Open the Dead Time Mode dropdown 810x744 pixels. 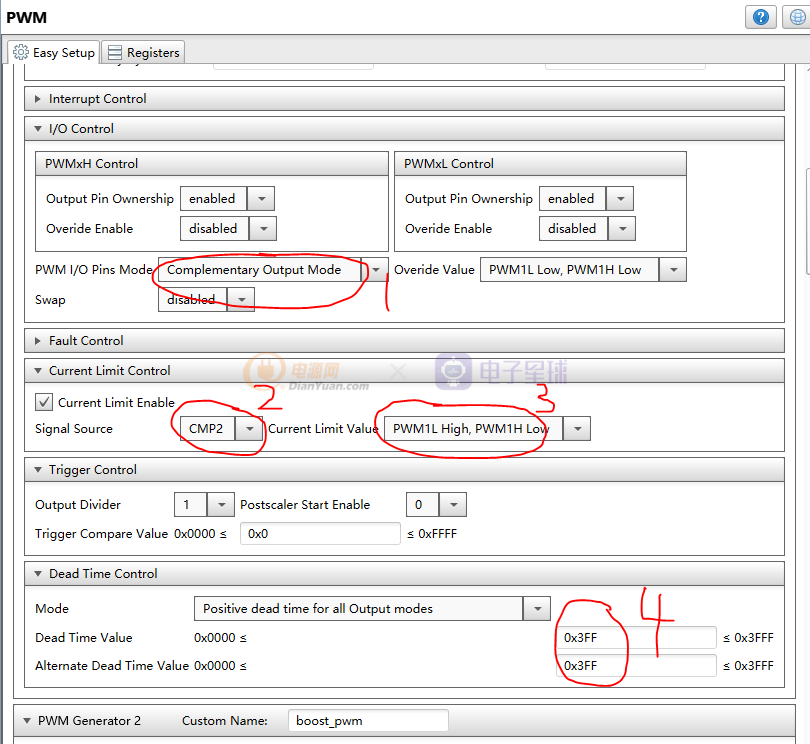click(x=537, y=608)
